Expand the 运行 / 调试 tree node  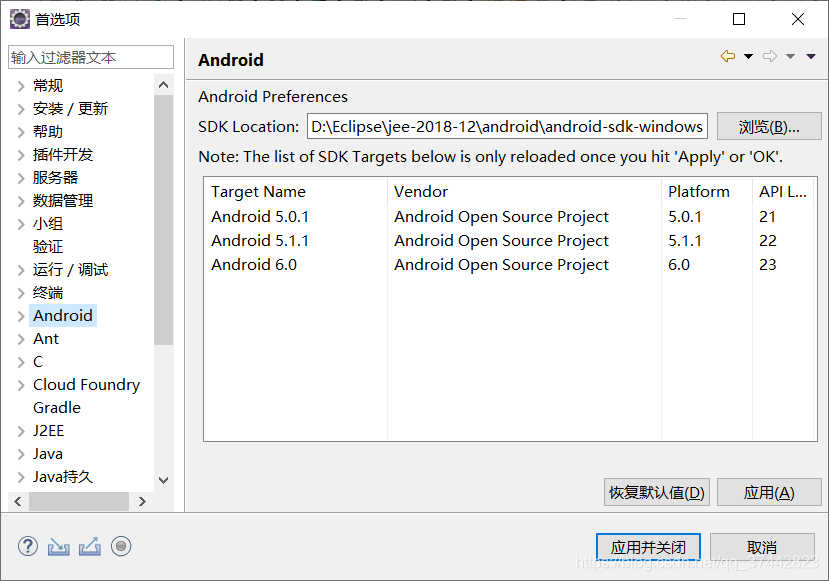point(21,270)
